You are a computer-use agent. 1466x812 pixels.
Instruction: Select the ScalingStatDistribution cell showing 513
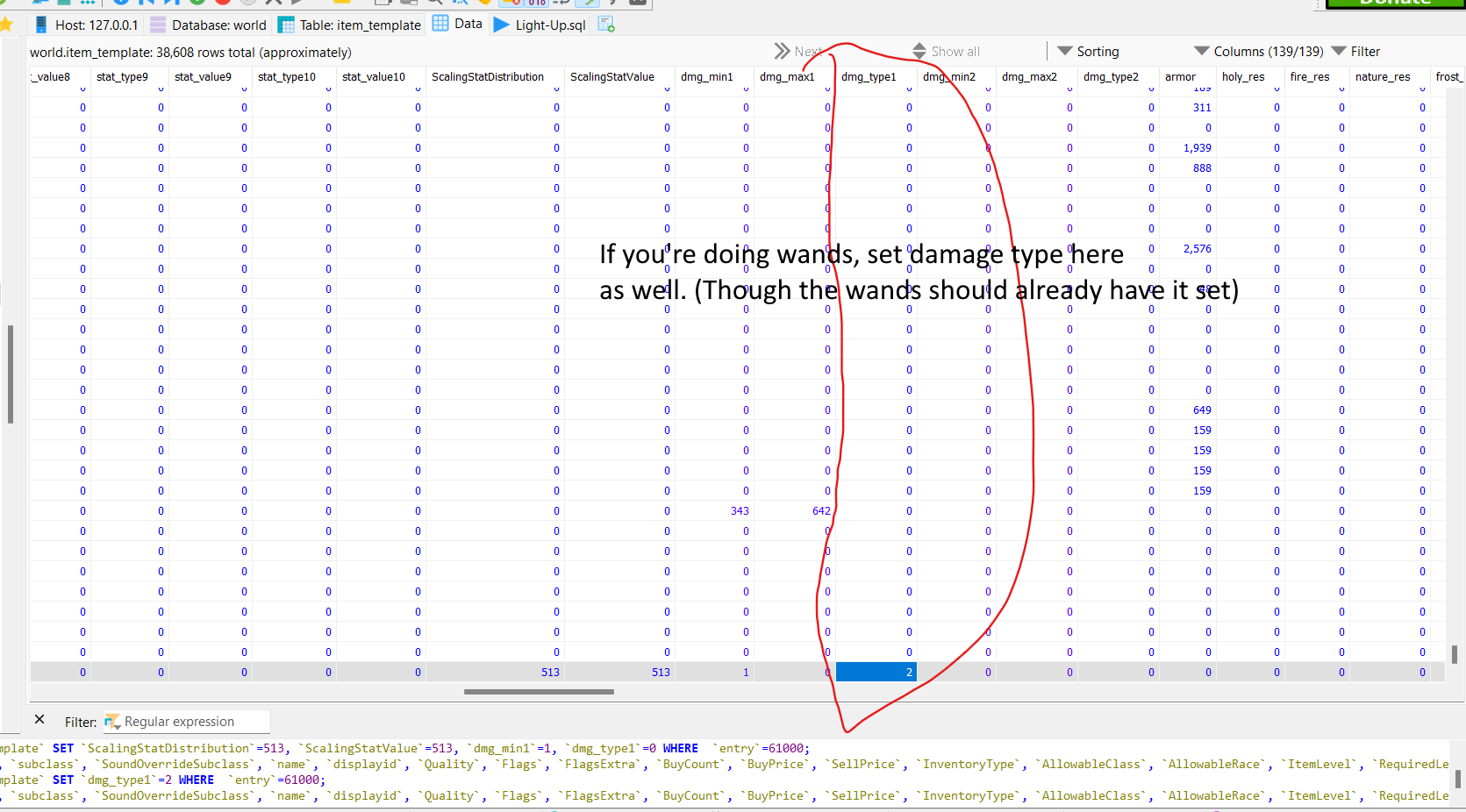pos(495,673)
